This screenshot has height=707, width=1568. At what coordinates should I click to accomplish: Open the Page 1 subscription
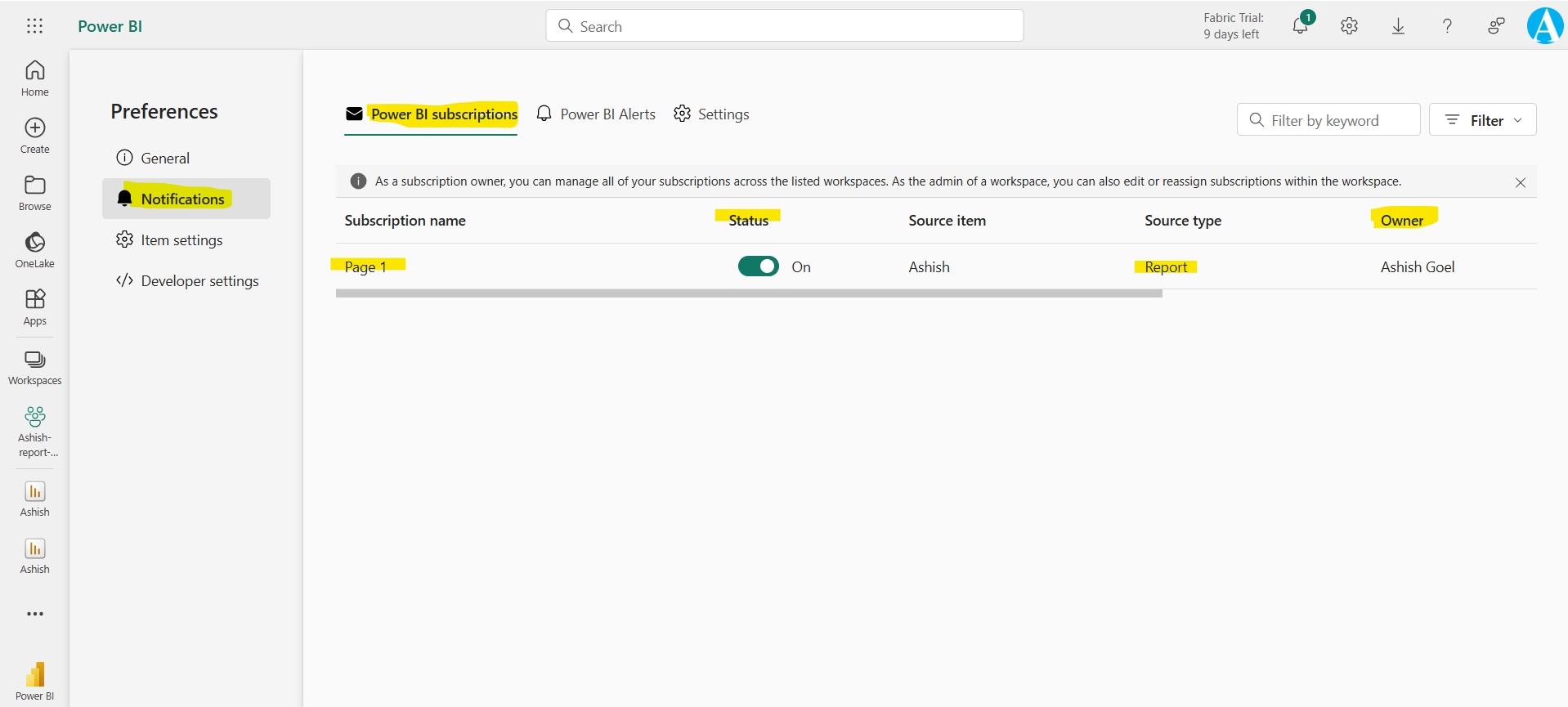(365, 267)
